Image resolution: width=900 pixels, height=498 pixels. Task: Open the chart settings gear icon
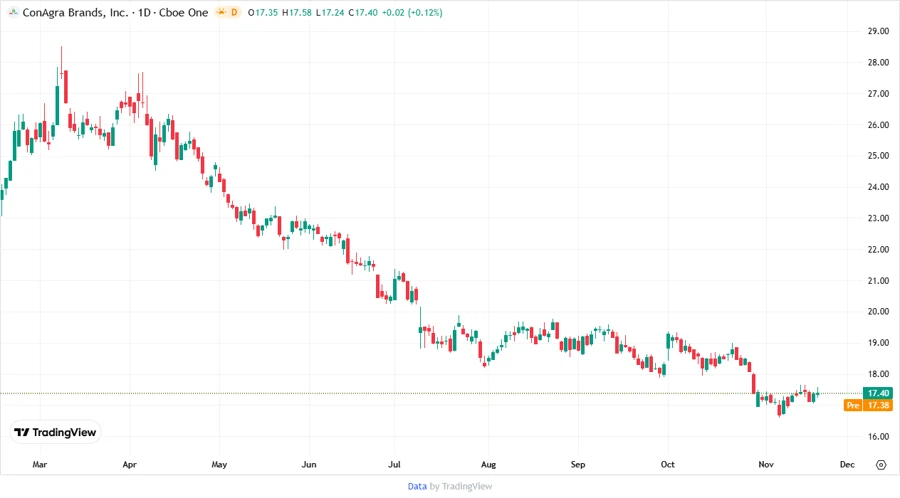(x=881, y=465)
